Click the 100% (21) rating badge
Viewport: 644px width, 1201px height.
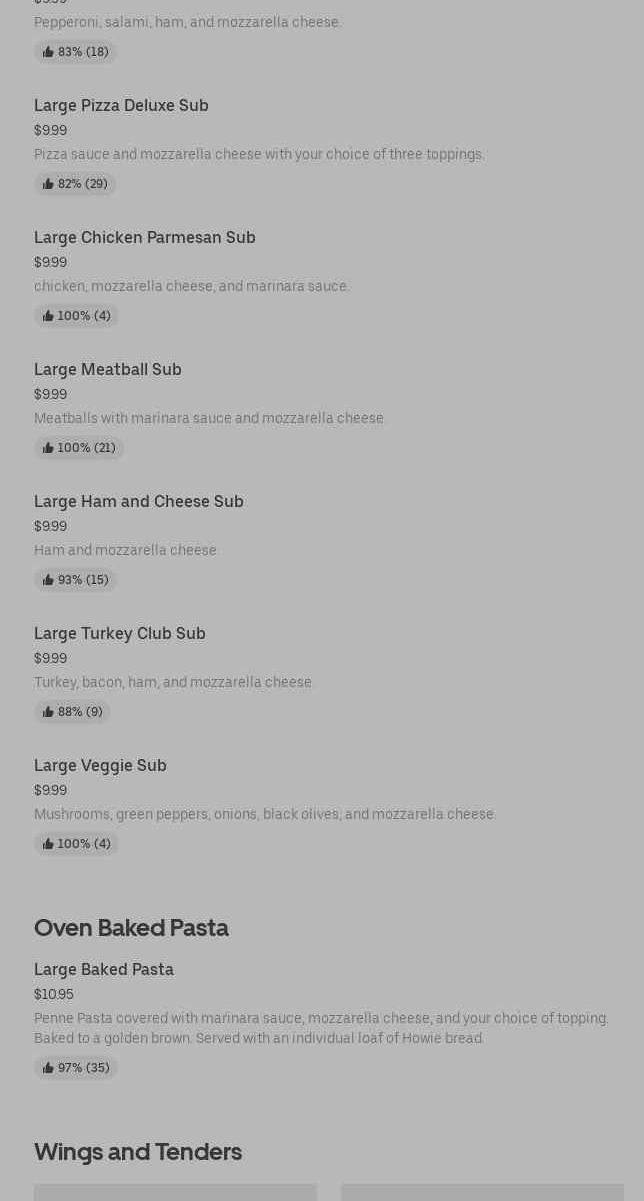(79, 448)
